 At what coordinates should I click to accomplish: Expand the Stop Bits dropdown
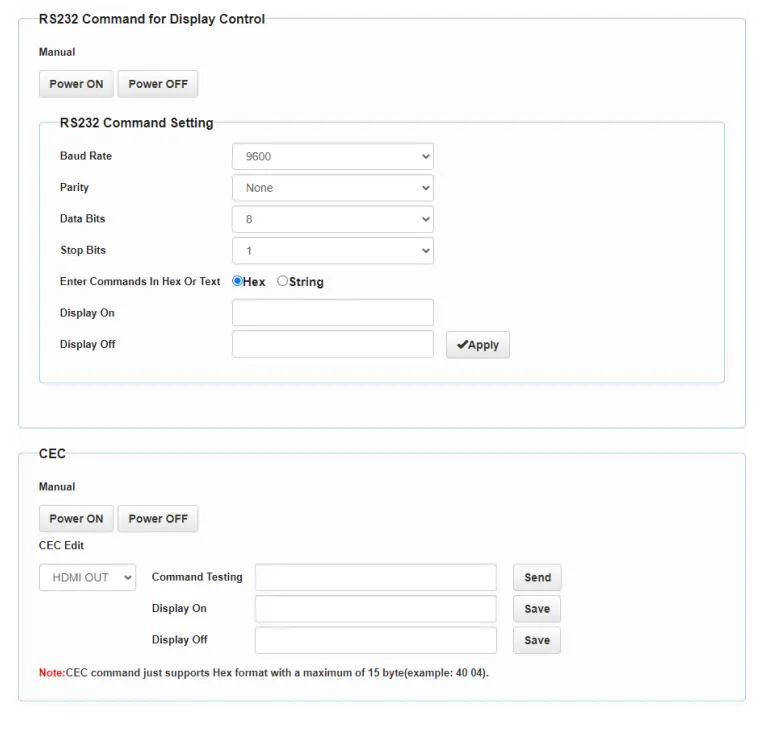click(332, 250)
